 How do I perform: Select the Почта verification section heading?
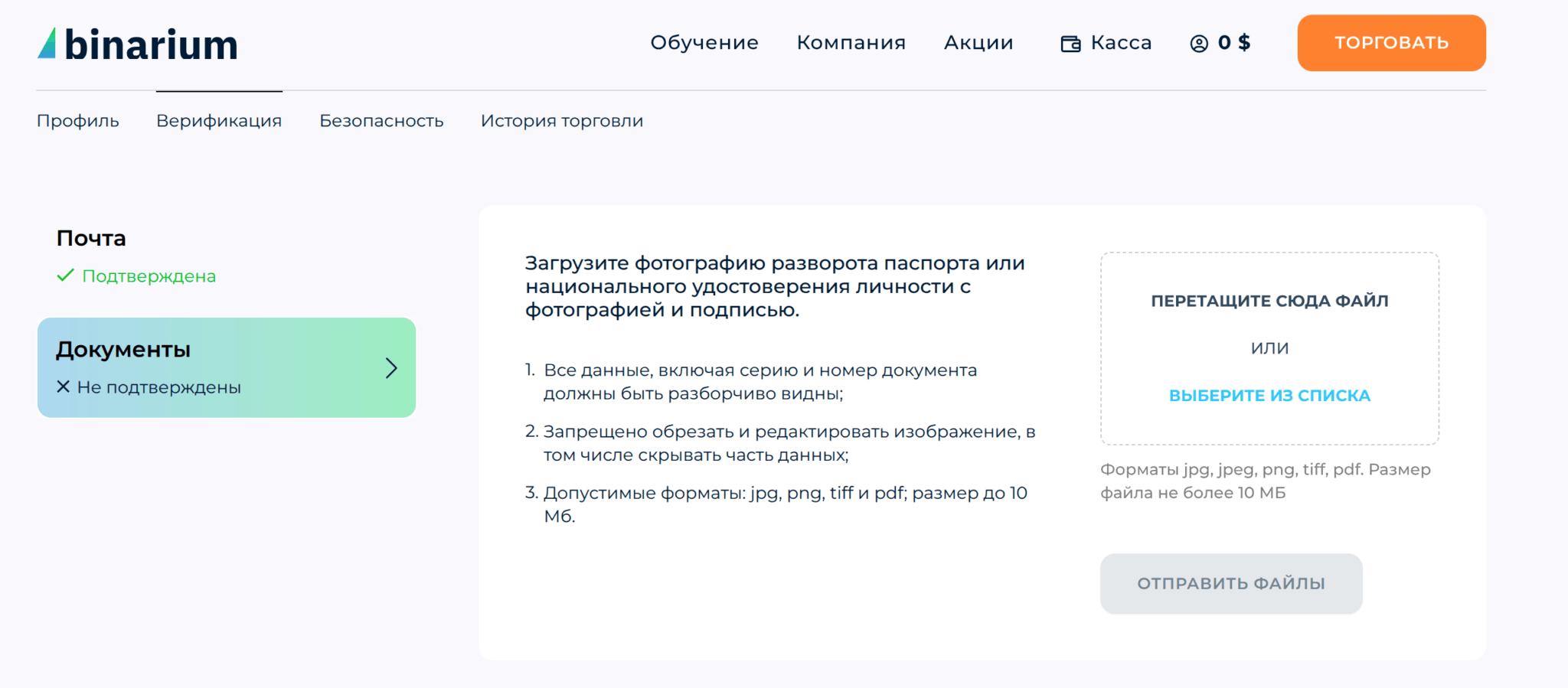click(x=91, y=238)
